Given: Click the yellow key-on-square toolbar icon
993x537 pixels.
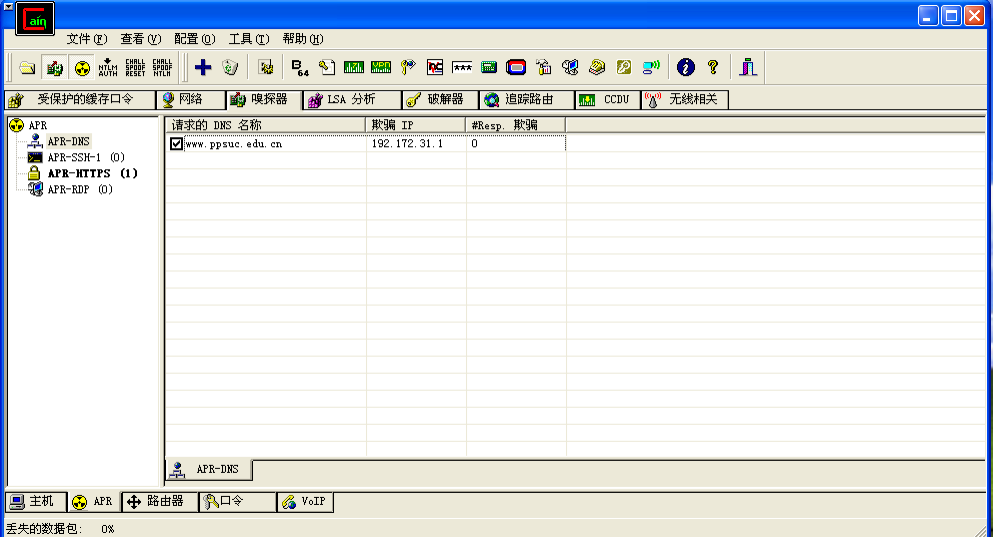Looking at the screenshot, I should (x=624, y=67).
